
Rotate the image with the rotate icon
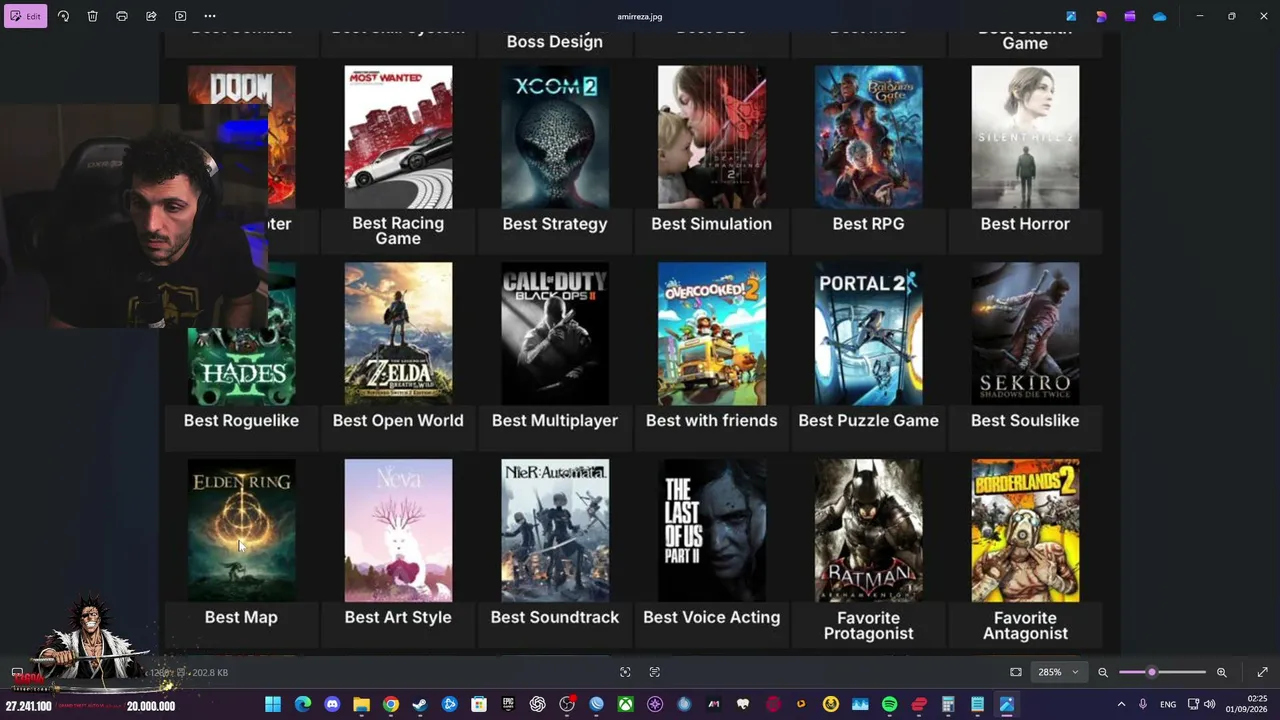coord(63,16)
